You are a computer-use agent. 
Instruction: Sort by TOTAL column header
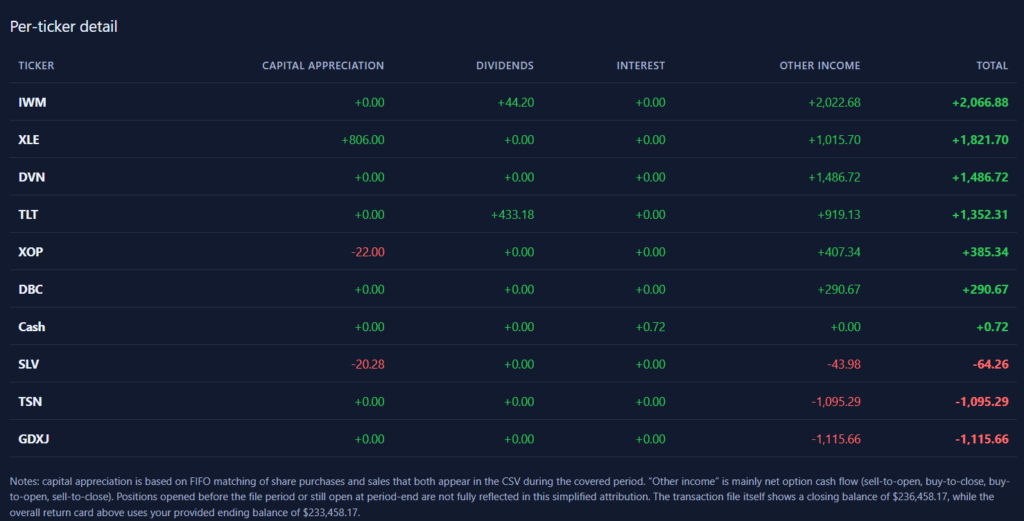tap(991, 66)
